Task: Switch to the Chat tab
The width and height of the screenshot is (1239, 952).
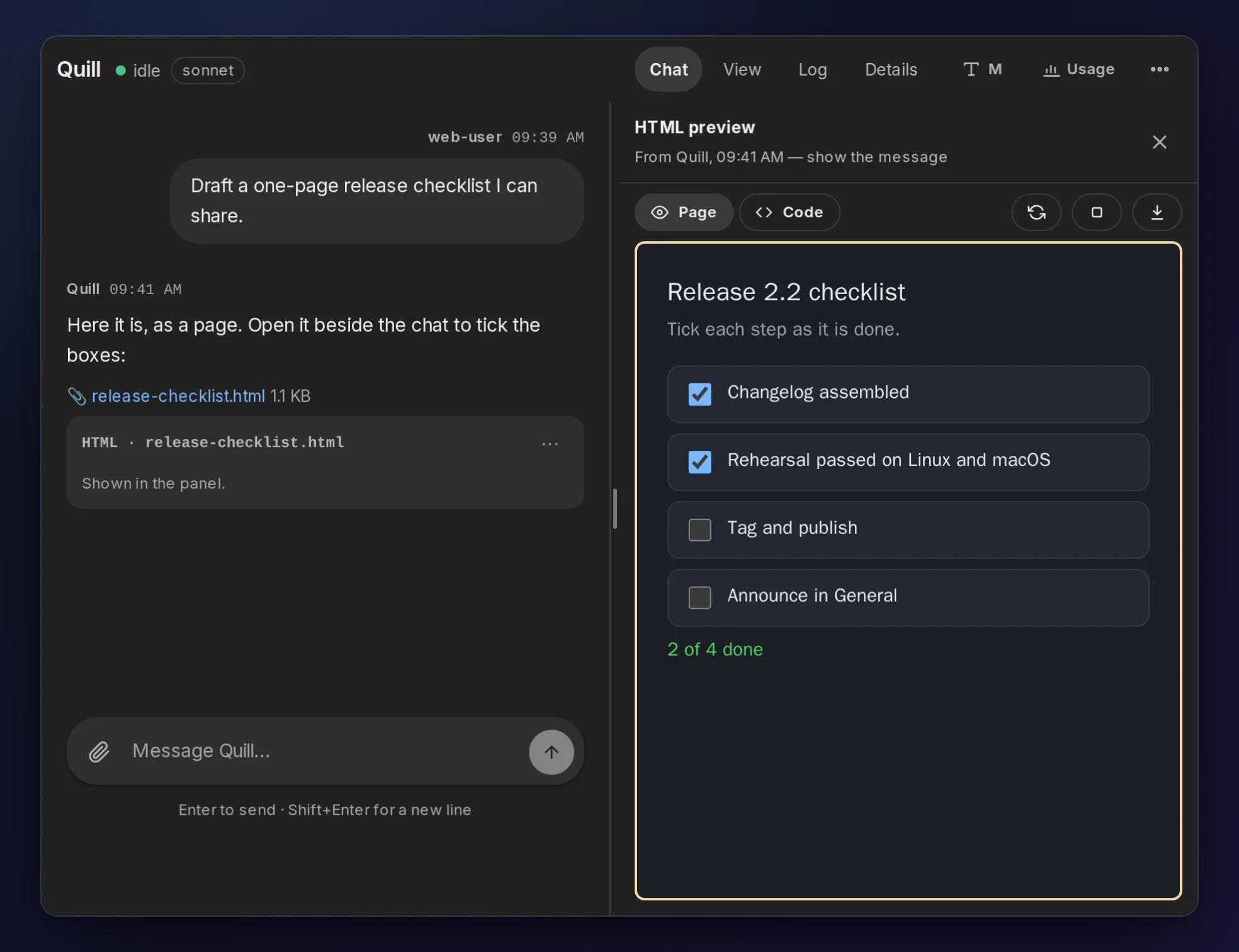Action: pos(668,69)
